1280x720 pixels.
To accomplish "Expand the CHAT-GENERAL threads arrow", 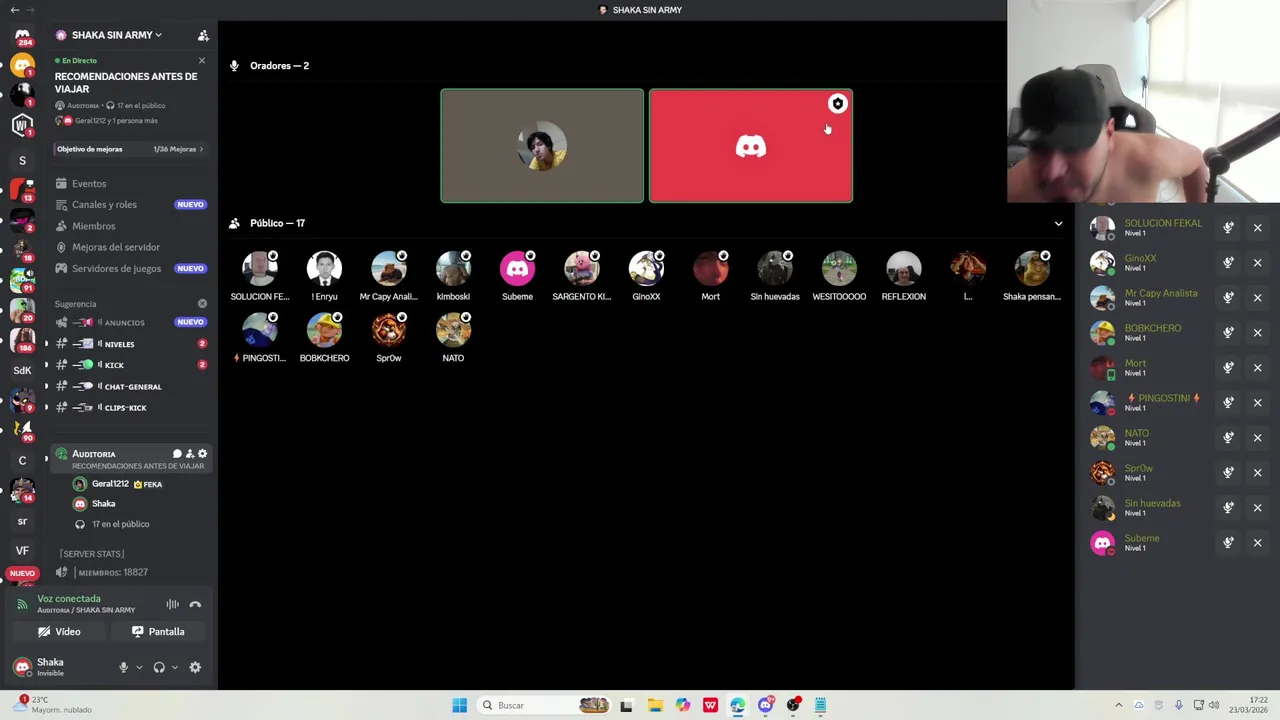I will (x=46, y=387).
